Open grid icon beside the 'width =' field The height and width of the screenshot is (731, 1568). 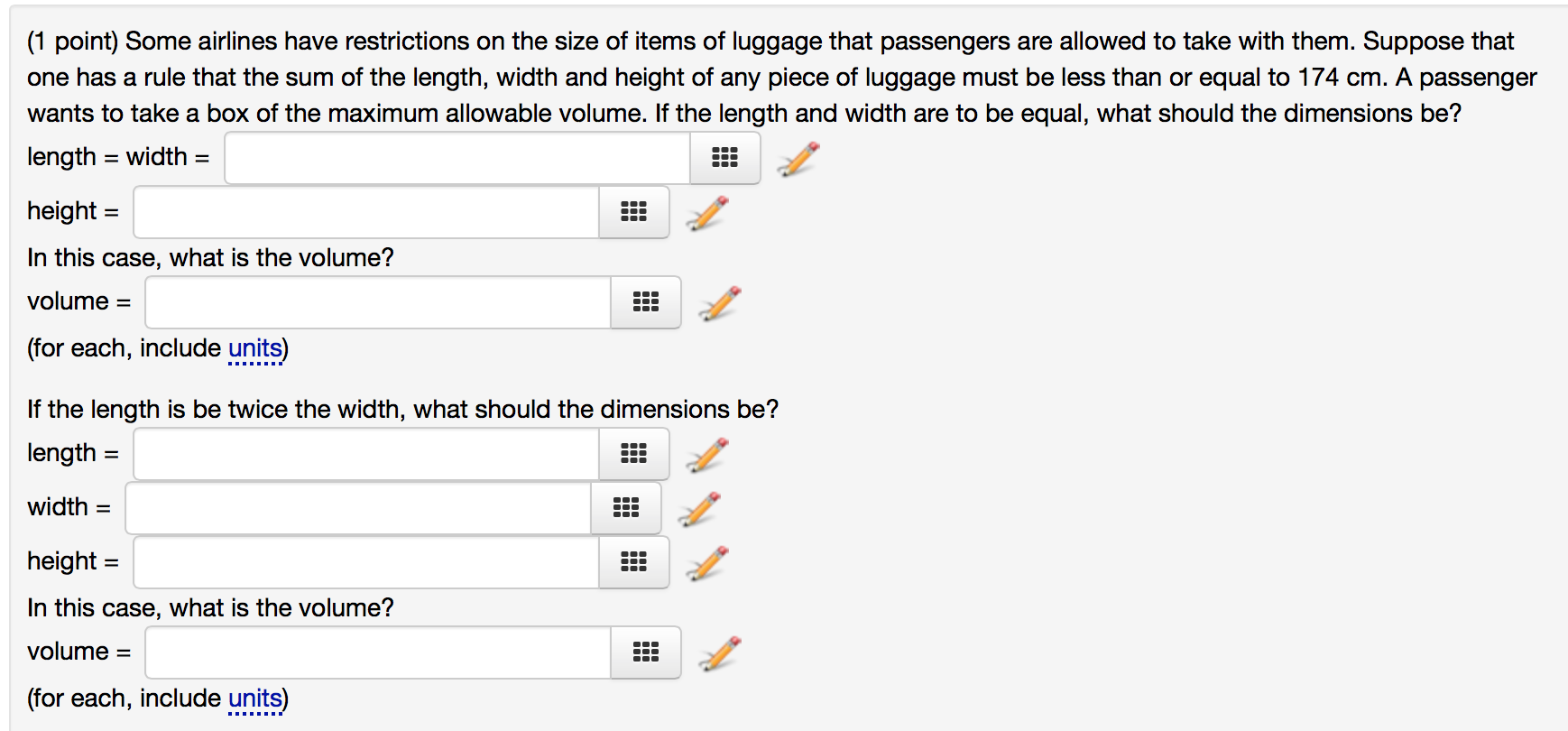(625, 508)
